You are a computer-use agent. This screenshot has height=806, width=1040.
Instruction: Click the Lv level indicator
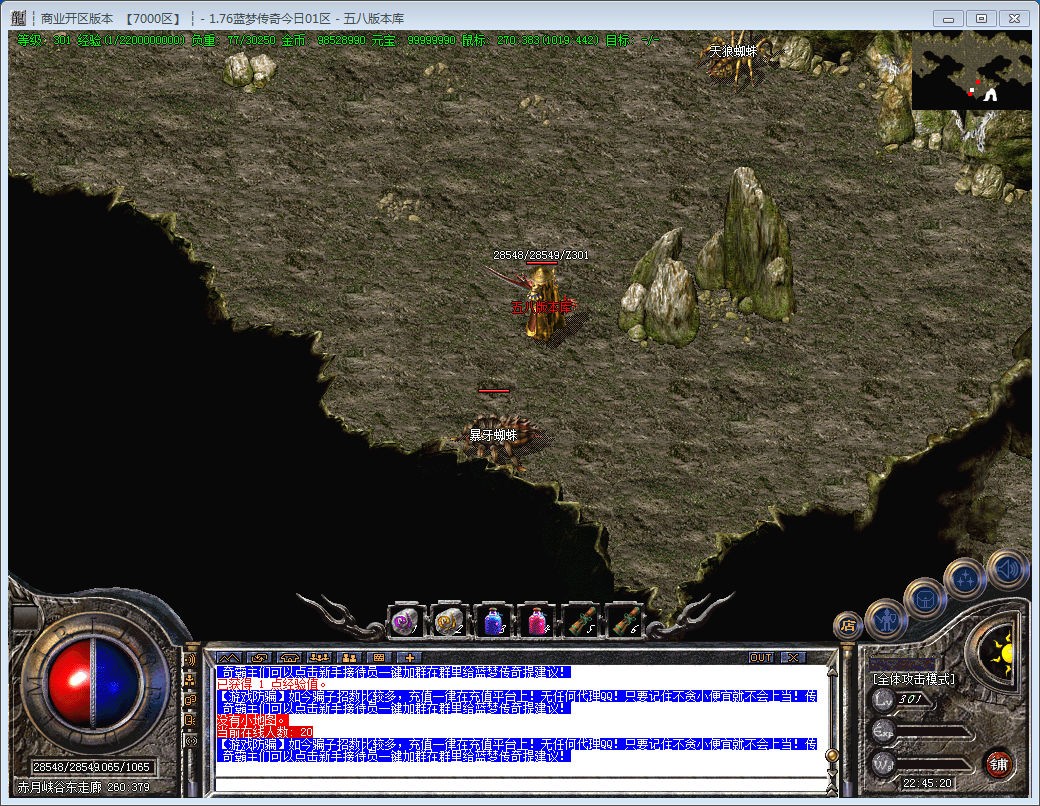pyautogui.click(x=903, y=699)
